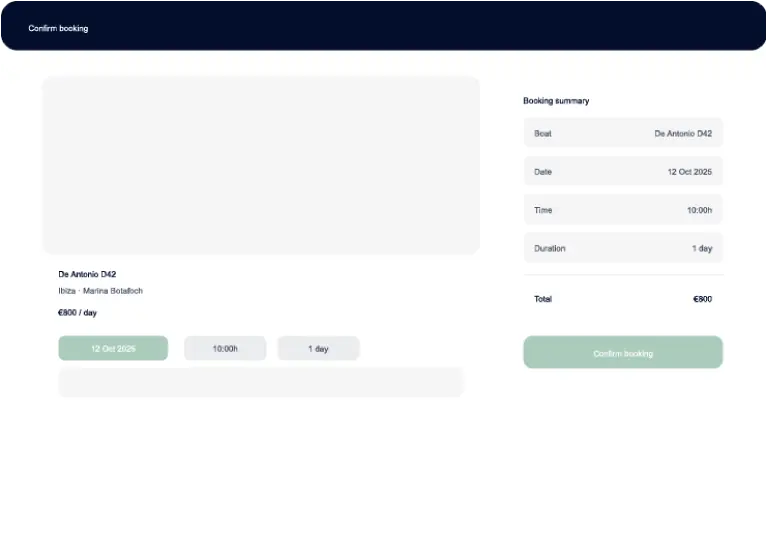
Task: Click the Ibiza · Marina Botafoch location text
Action: coord(100,291)
